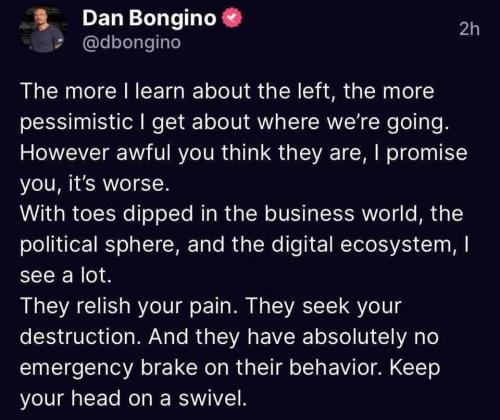Viewport: 500px width, 420px height.
Task: Click the word "destruction." in the post
Action: (80, 337)
